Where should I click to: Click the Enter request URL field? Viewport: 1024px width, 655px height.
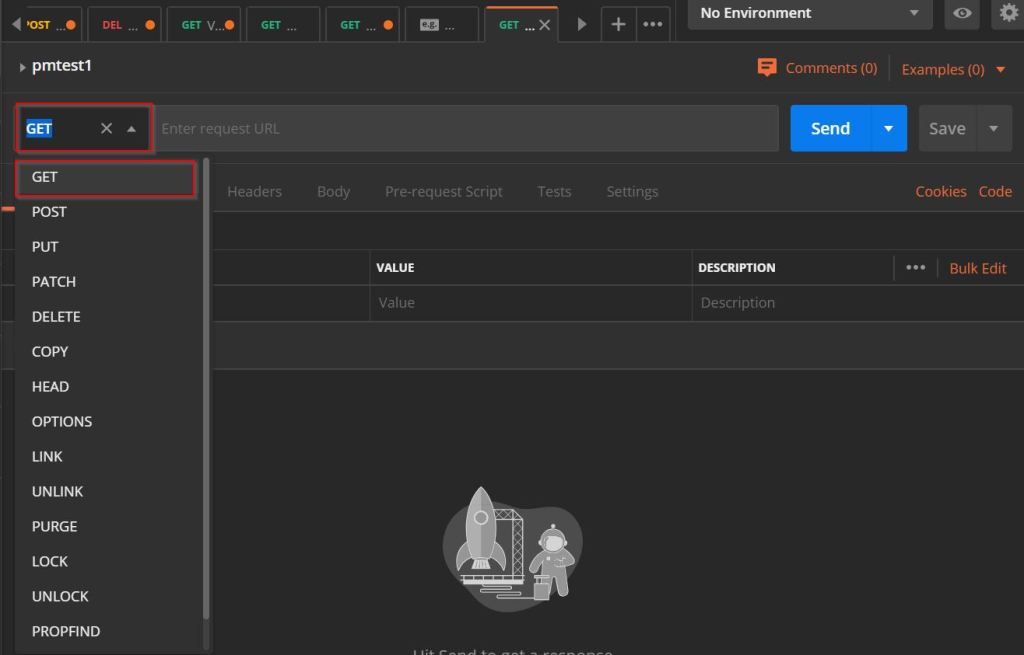click(x=466, y=128)
